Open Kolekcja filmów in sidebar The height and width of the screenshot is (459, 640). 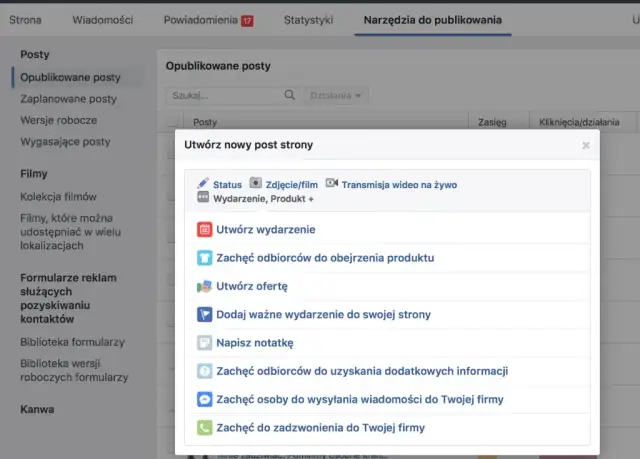coord(58,197)
